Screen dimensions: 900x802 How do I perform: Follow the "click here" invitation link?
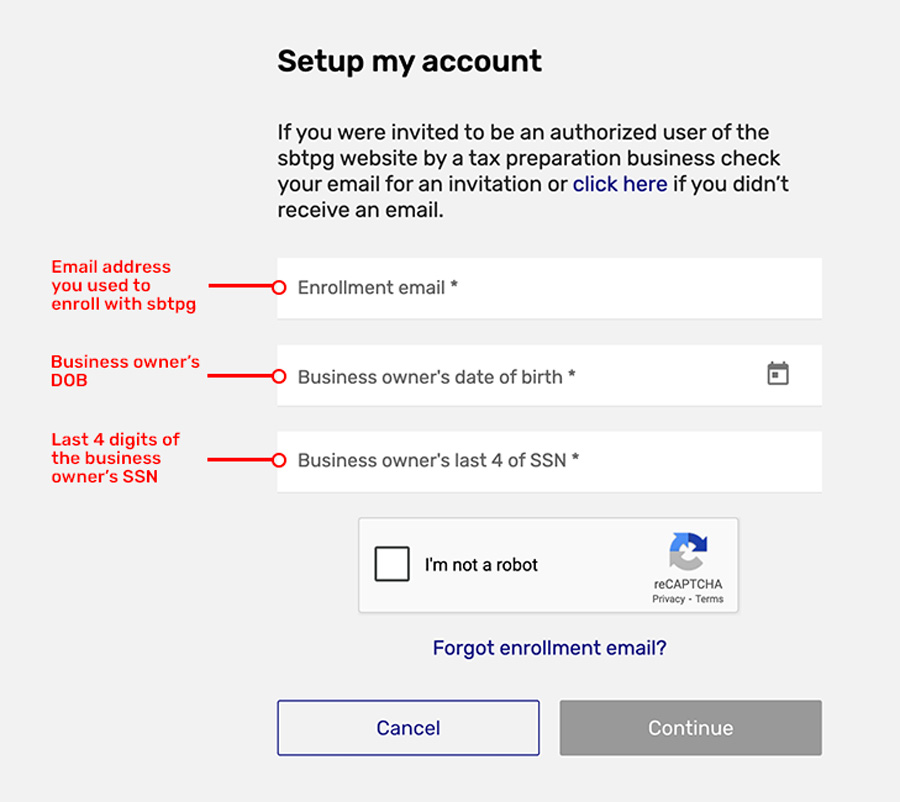coord(620,184)
